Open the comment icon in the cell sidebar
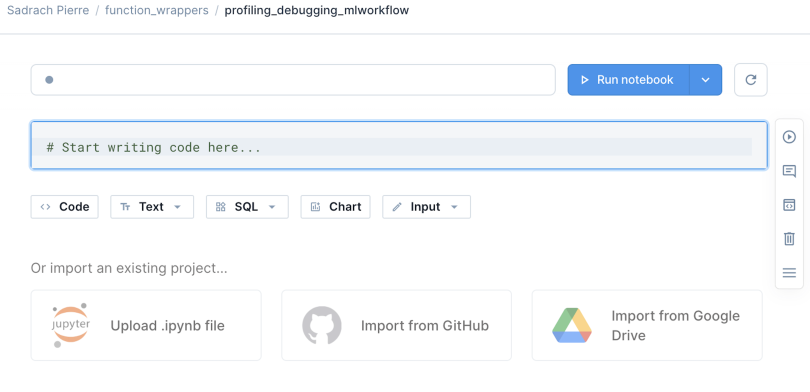The height and width of the screenshot is (392, 810). [789, 171]
